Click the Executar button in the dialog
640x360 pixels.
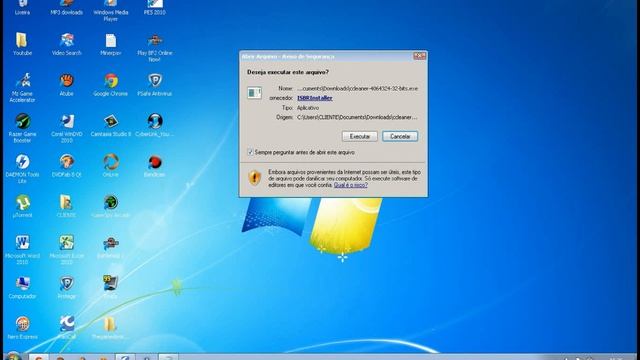pyautogui.click(x=359, y=136)
